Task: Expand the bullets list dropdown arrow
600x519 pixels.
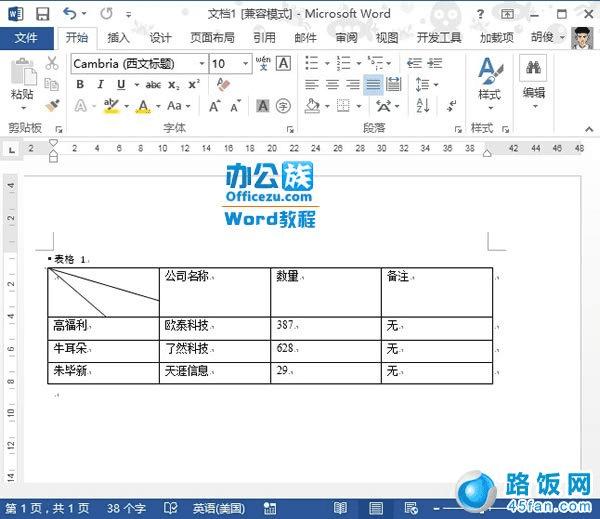Action: [x=327, y=63]
